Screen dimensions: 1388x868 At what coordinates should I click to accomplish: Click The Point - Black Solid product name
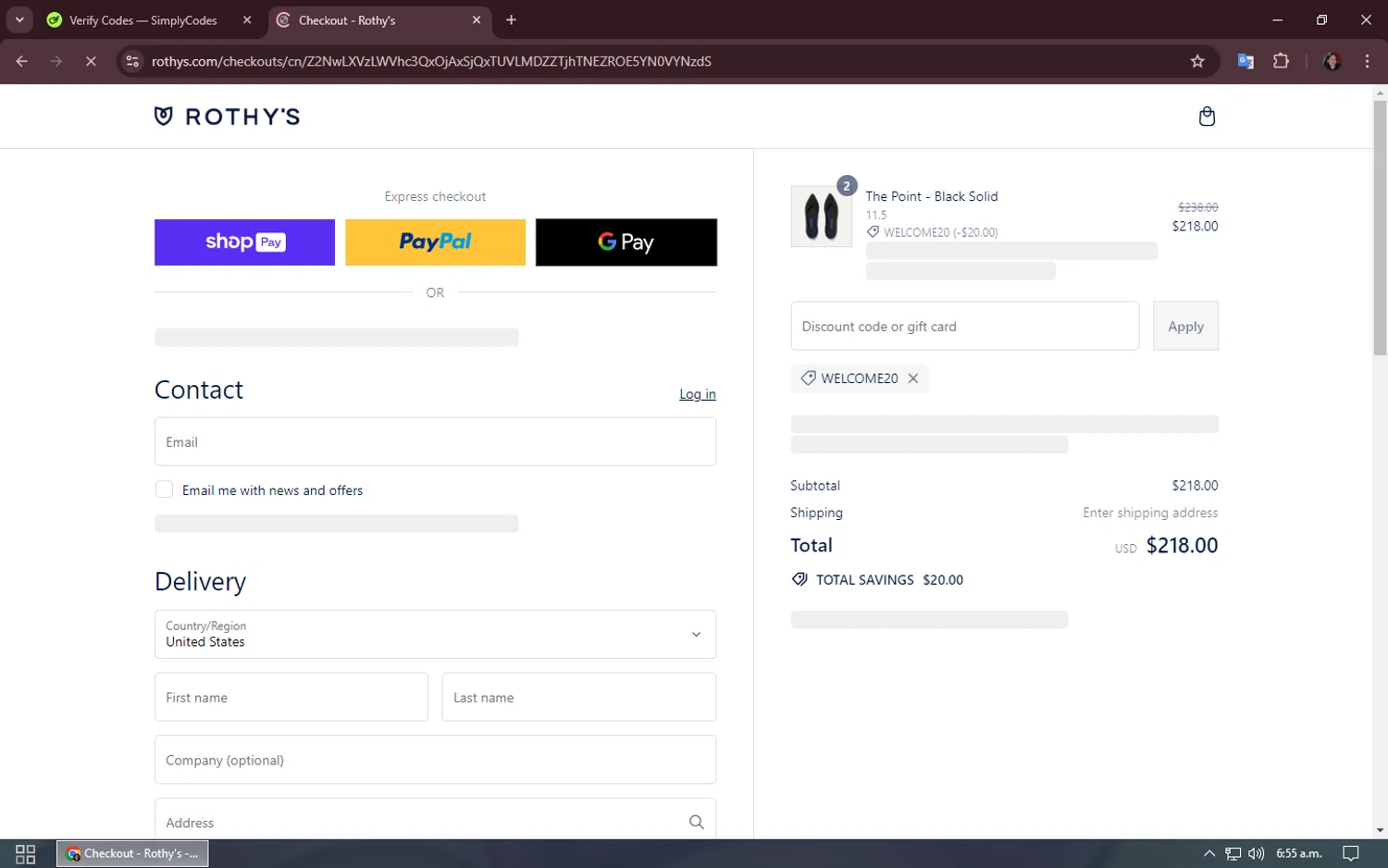(932, 196)
